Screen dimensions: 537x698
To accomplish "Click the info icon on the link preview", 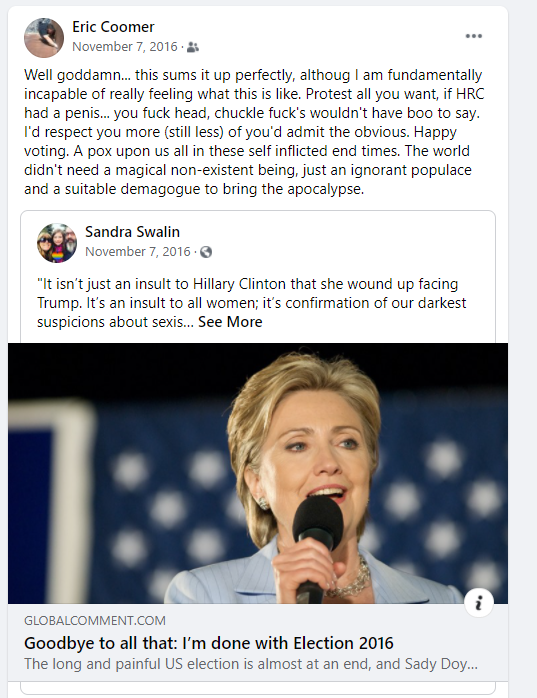I will point(479,603).
